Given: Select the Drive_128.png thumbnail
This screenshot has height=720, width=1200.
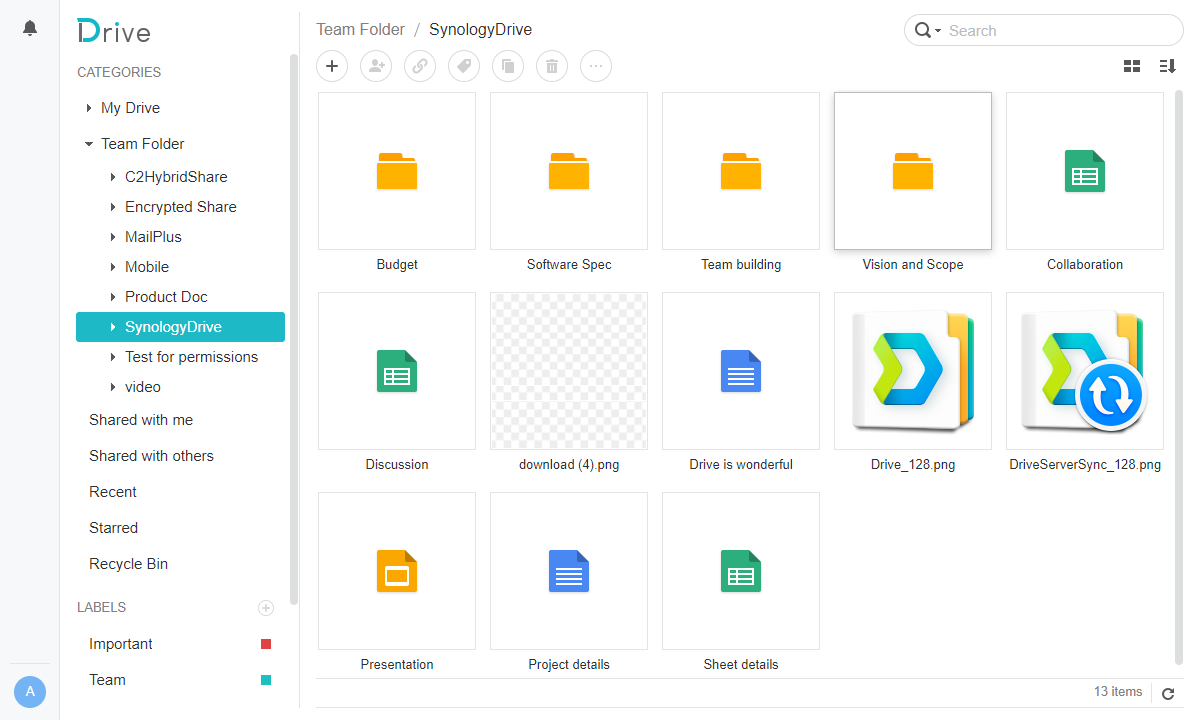Looking at the screenshot, I should [913, 371].
